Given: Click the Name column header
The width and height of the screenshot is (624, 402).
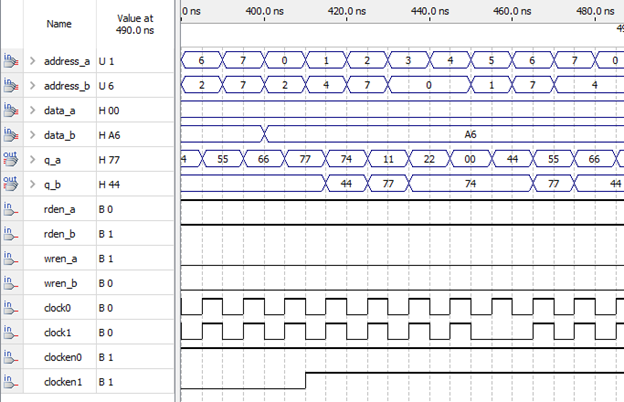Looking at the screenshot, I should click(59, 24).
